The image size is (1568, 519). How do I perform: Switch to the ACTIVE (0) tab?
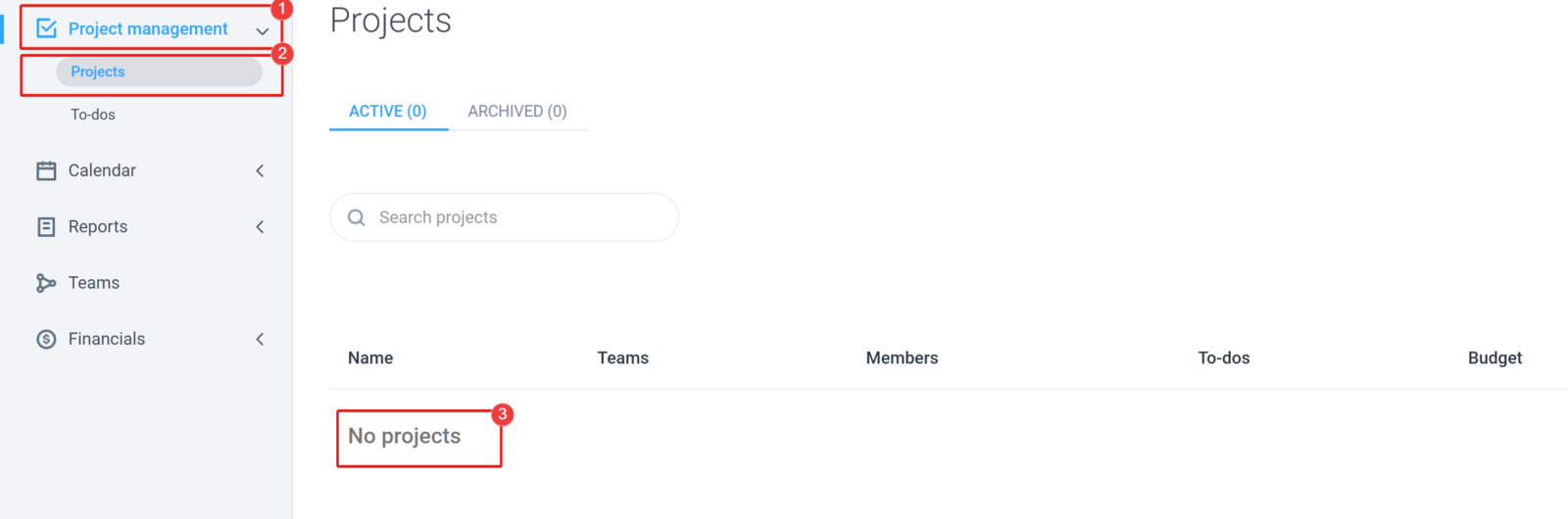pyautogui.click(x=388, y=112)
